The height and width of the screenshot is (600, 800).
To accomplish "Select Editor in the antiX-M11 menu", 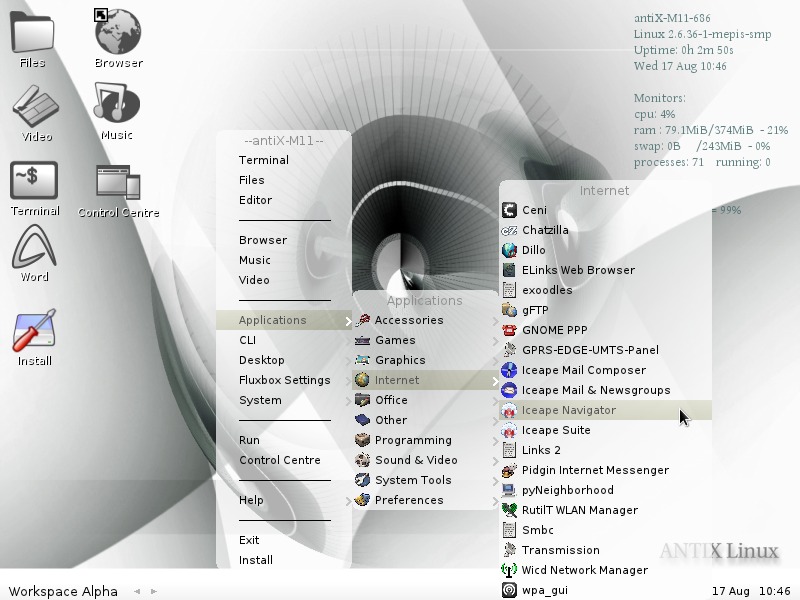I will coord(284,200).
